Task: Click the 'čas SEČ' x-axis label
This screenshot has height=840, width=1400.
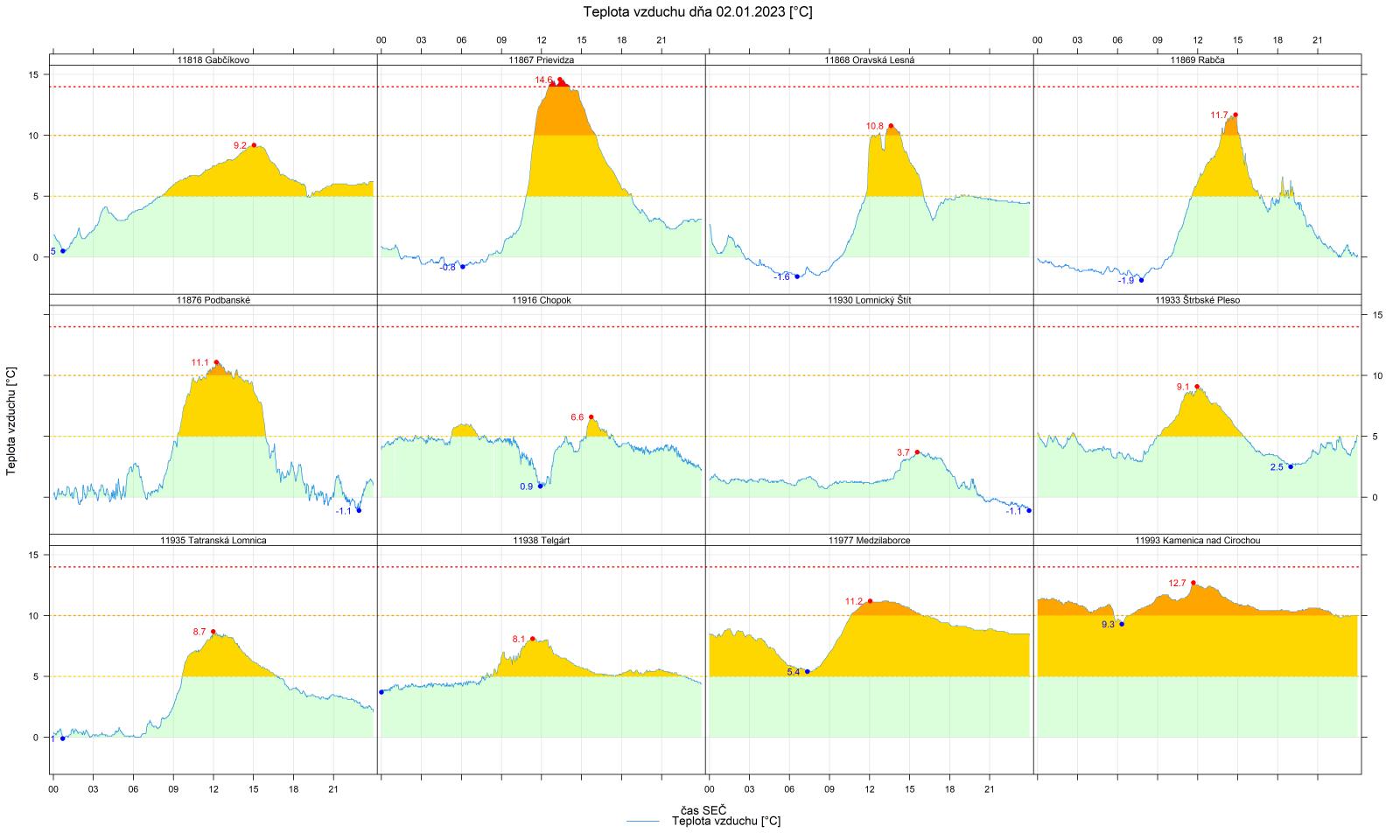Action: [x=703, y=810]
